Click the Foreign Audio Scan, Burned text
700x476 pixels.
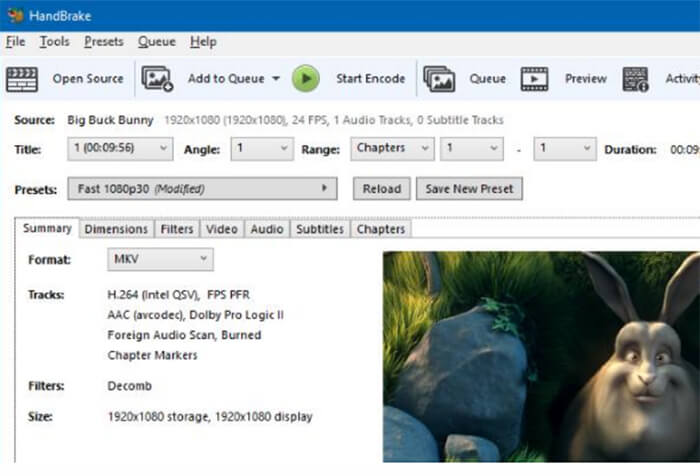point(184,335)
